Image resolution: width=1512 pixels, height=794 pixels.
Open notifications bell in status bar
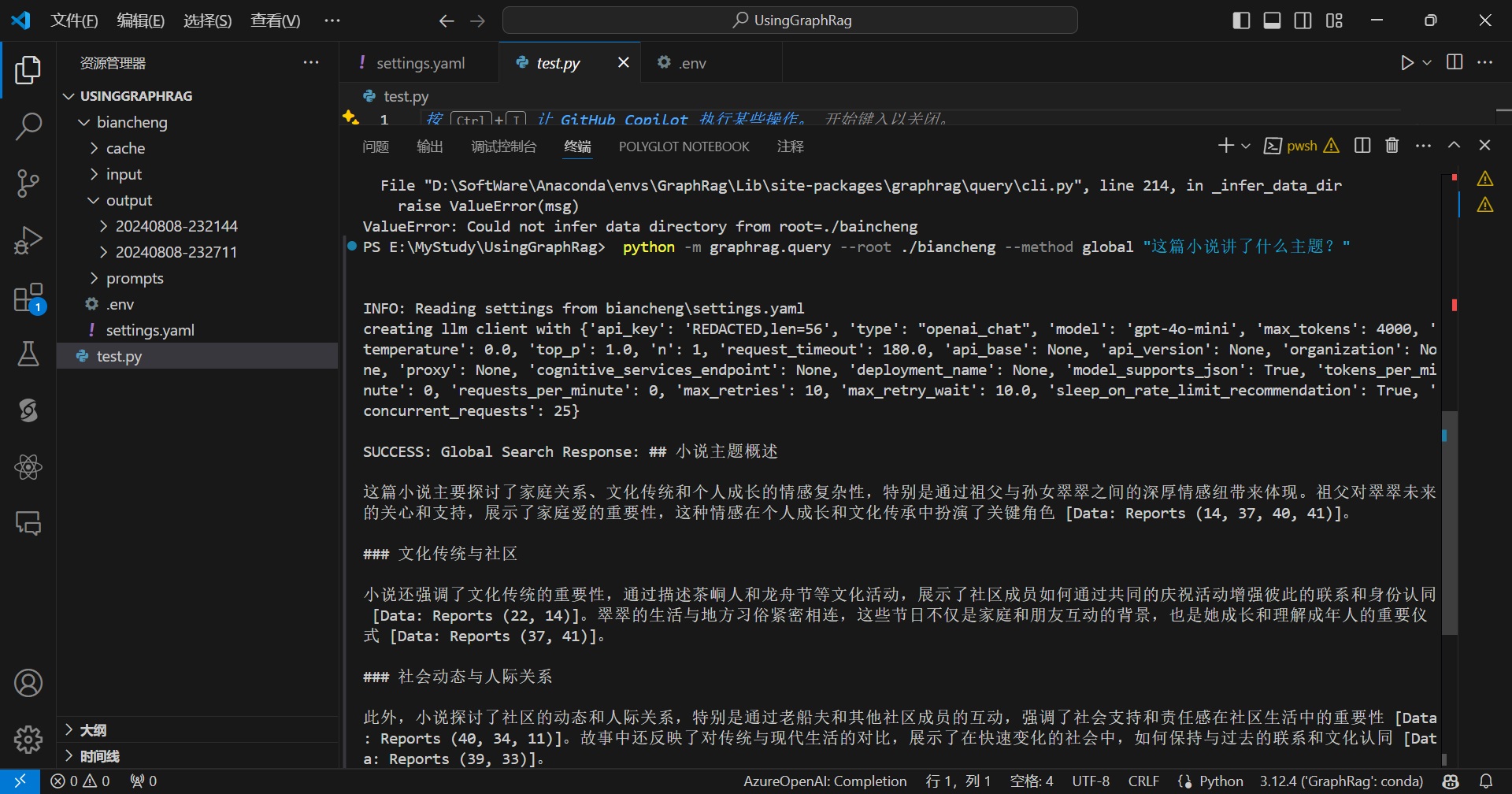tap(1486, 781)
